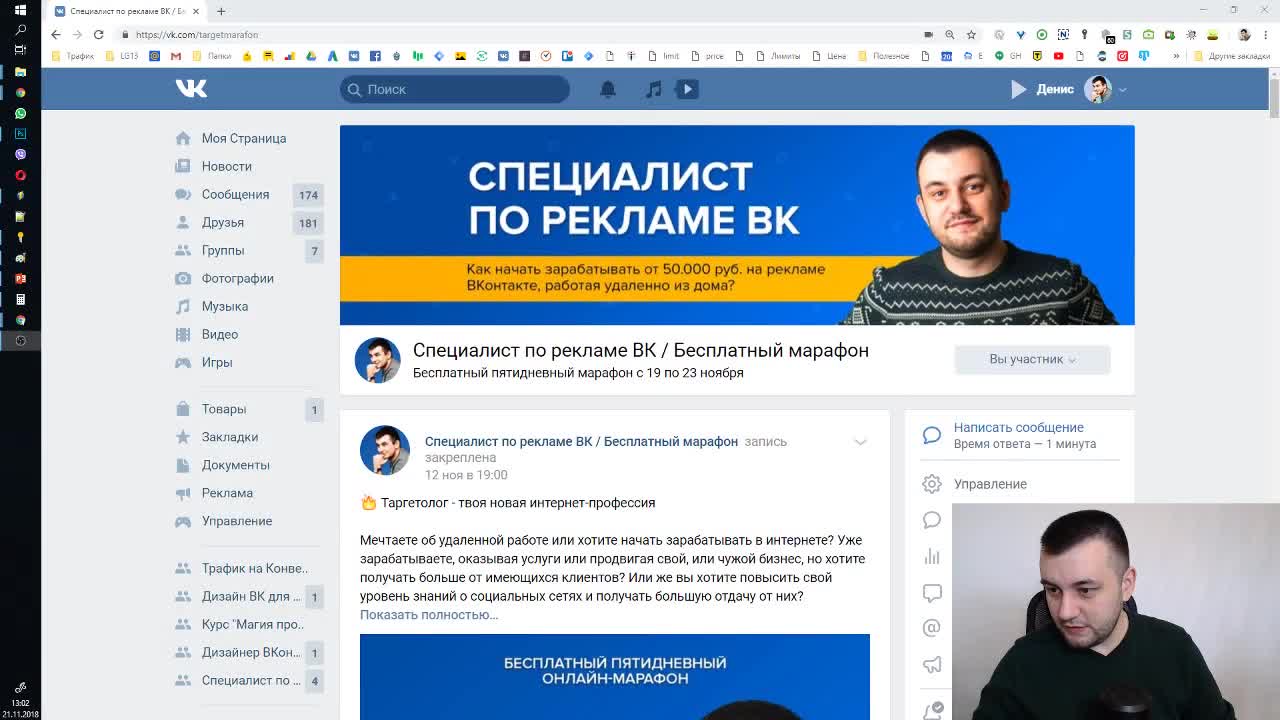Open Управление in the left sidebar

click(x=237, y=521)
